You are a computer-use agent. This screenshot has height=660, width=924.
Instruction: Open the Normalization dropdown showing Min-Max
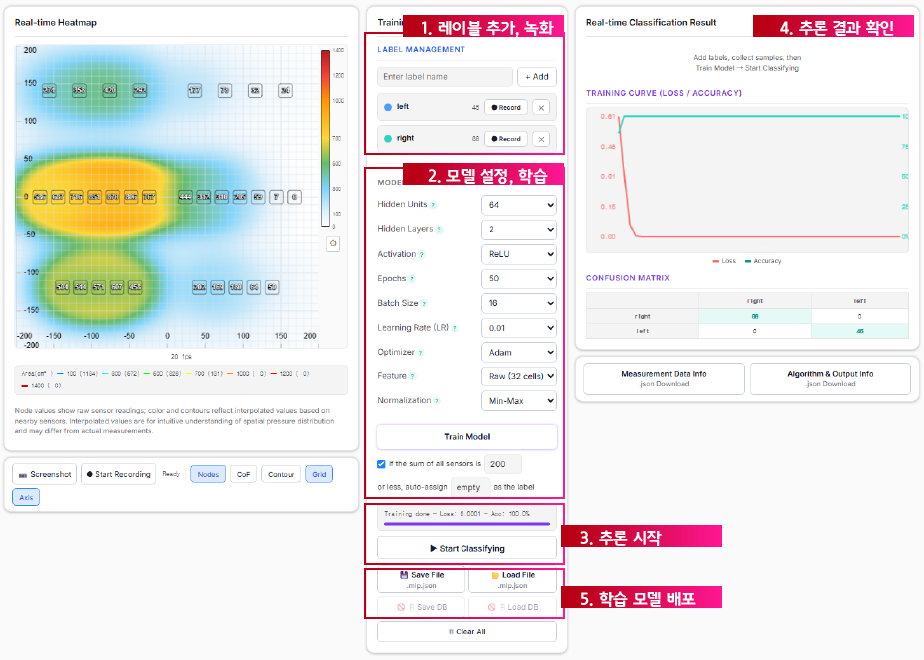click(519, 401)
